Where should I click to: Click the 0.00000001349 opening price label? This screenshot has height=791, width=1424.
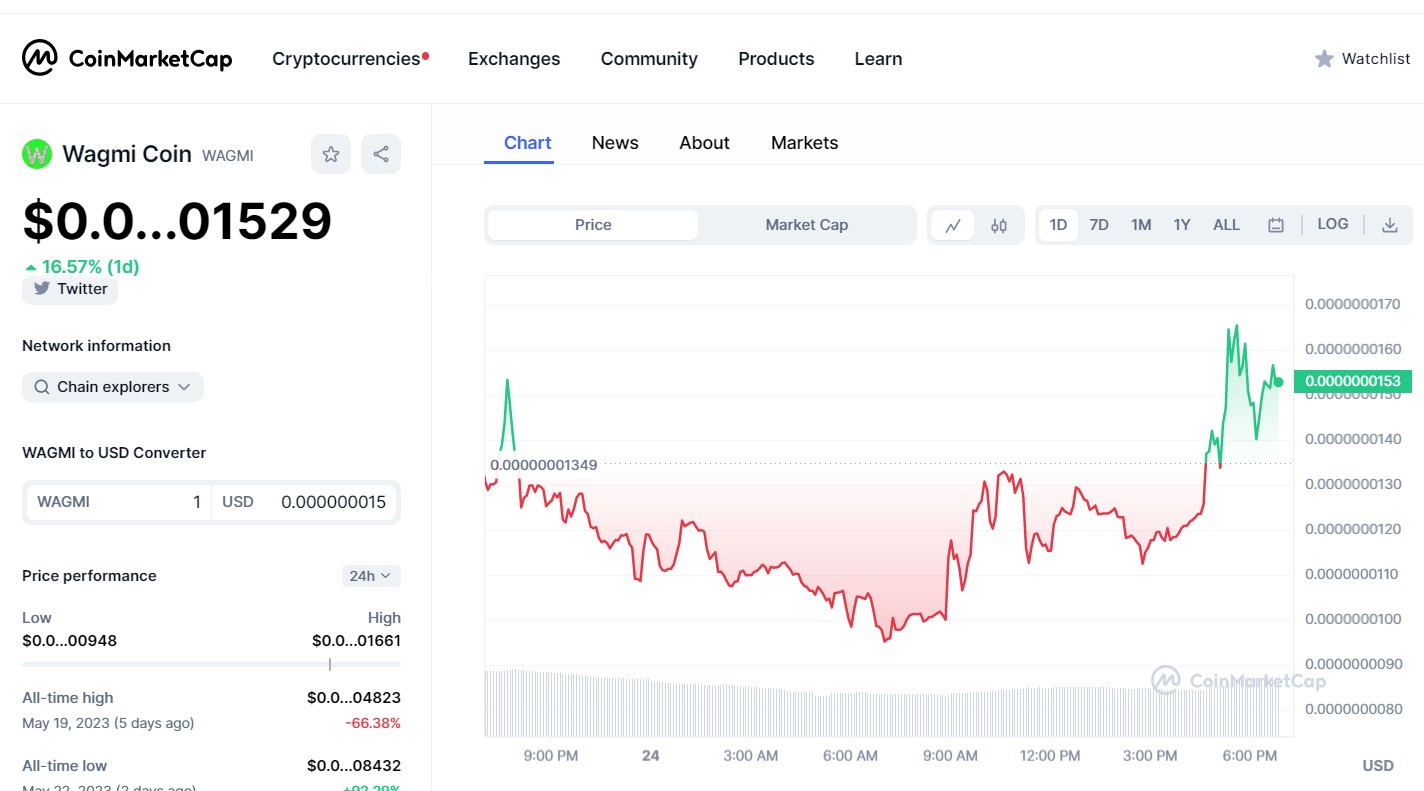point(543,465)
